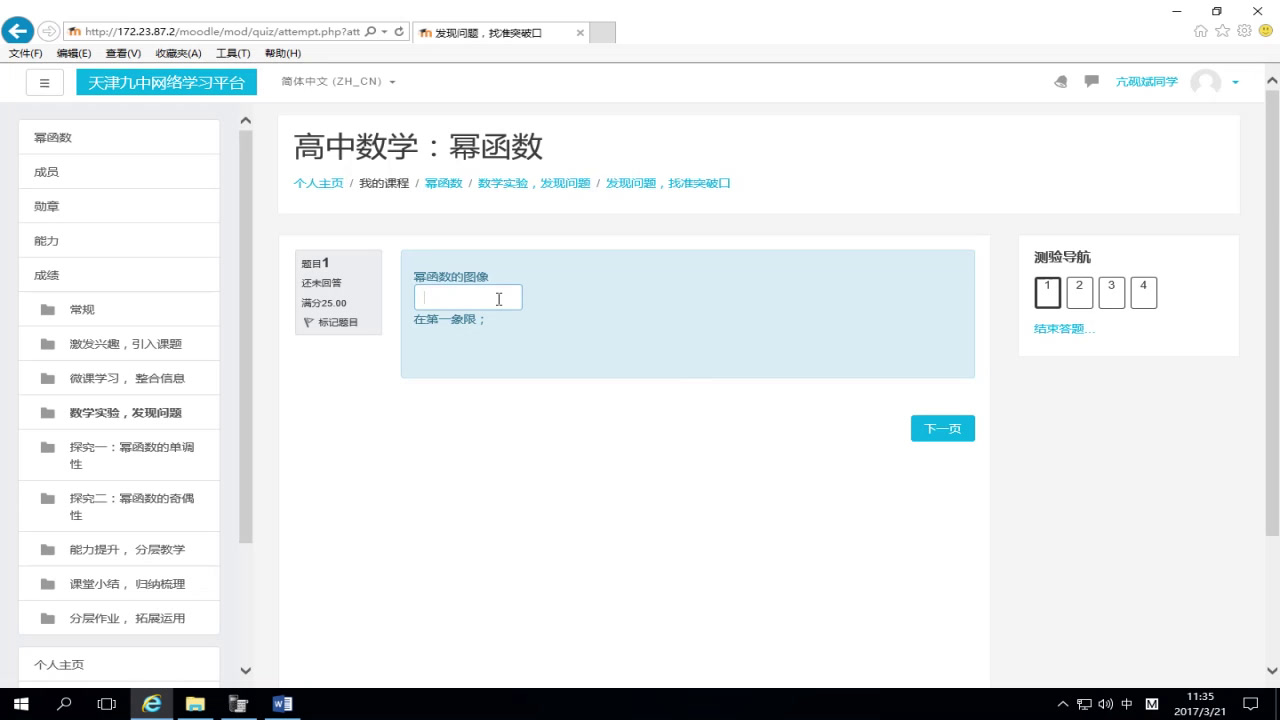Go to question 4 in quiz navigation
This screenshot has width=1280, height=720.
pyautogui.click(x=1143, y=292)
